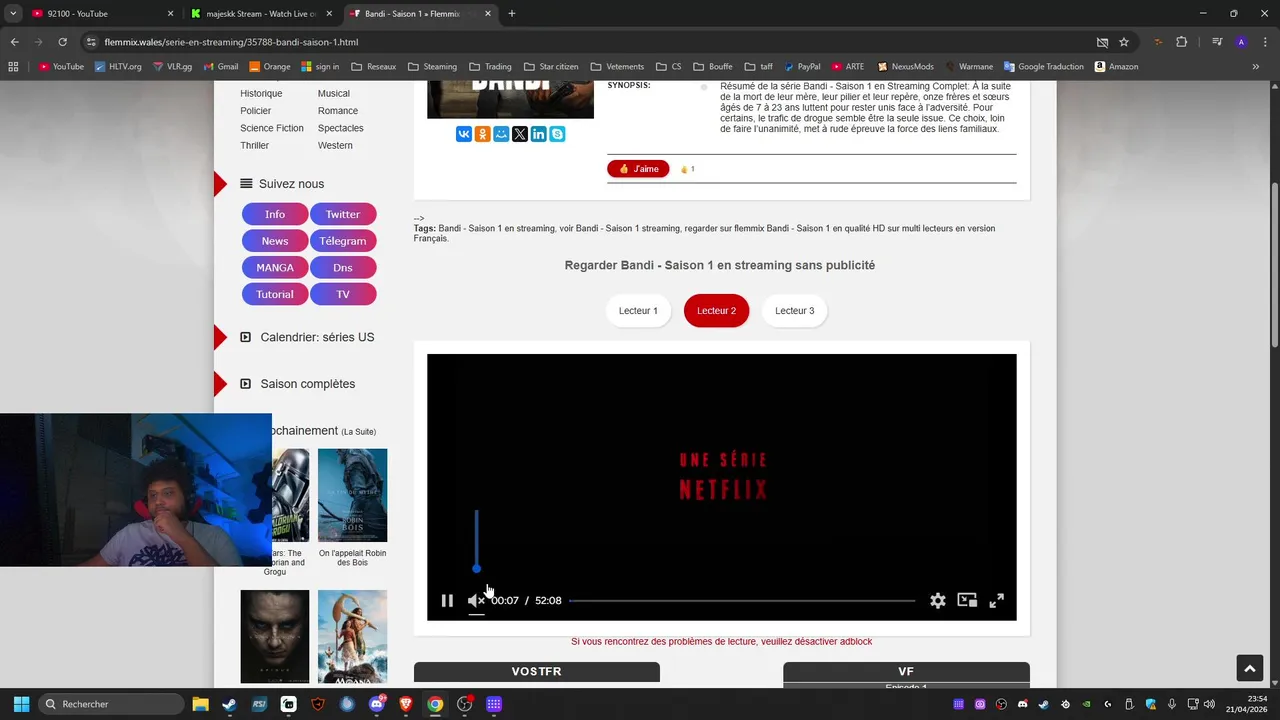Screen dimensions: 1280x720
Task: Select Lecteur 3 player
Action: pyautogui.click(x=794, y=311)
